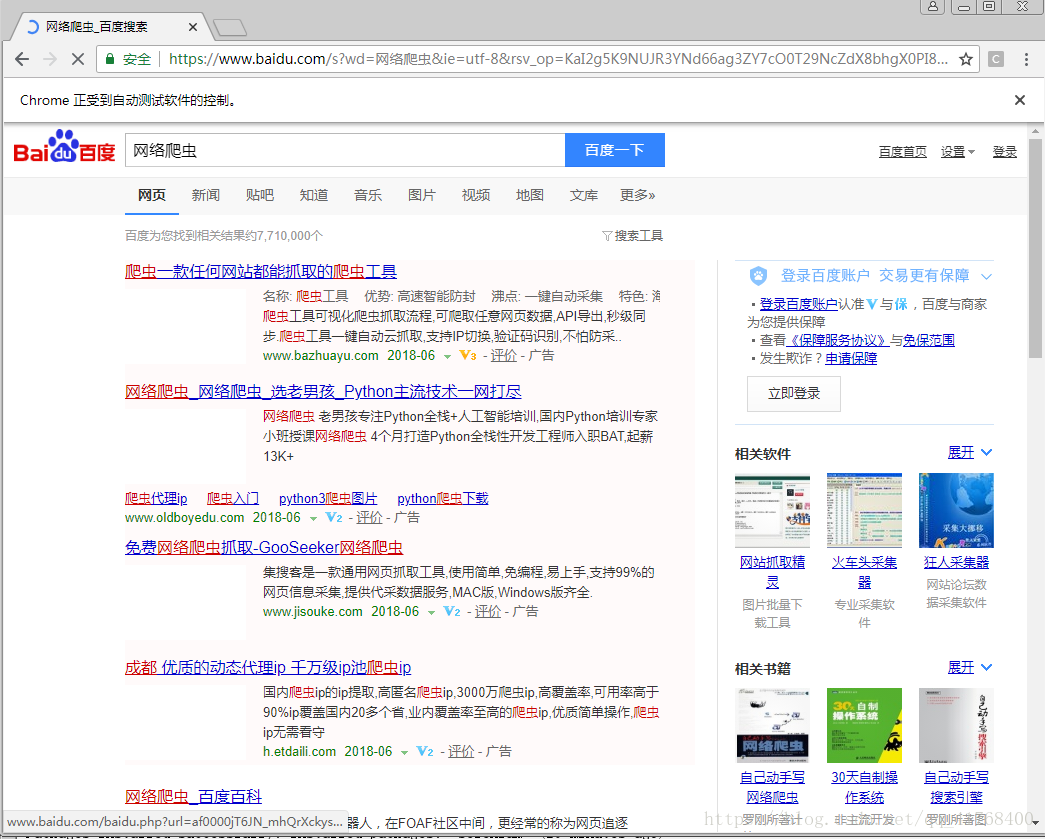This screenshot has height=839, width=1045.
Task: Open 免费网络爬虫抓取-GooSeeker result
Action: pos(264,547)
